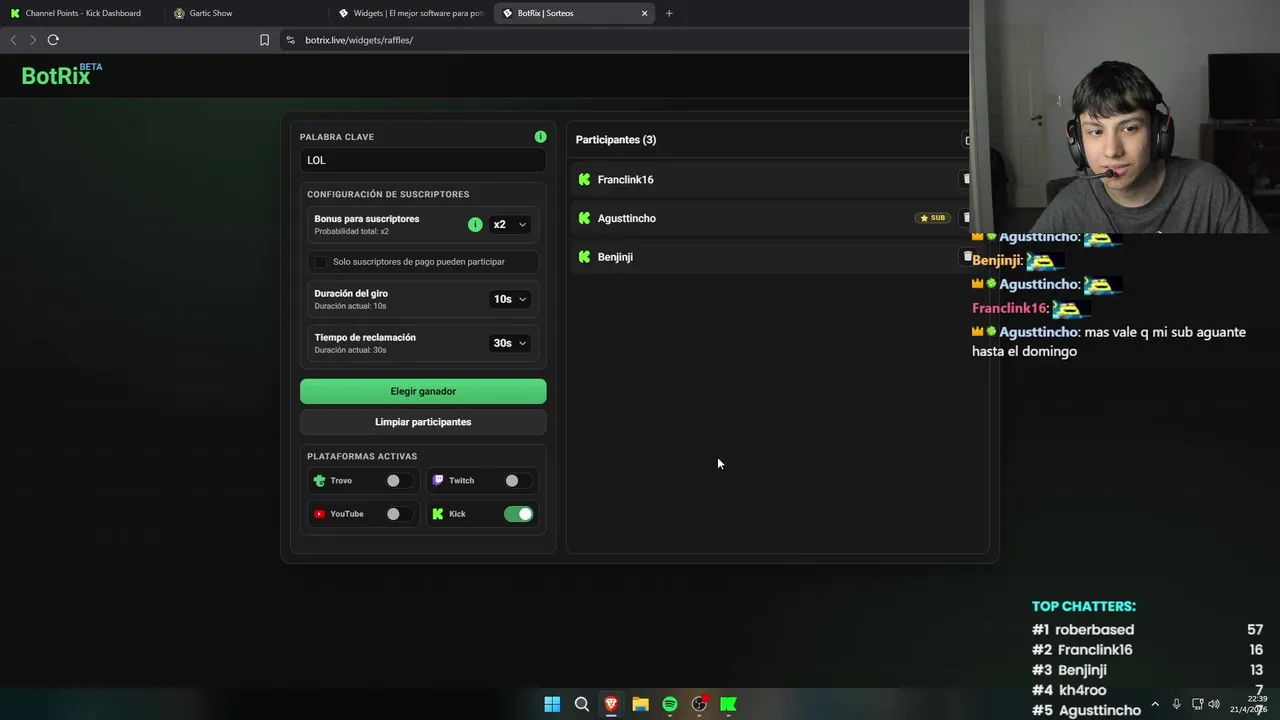
Task: Click the BotRix BETA logo
Action: [62, 75]
